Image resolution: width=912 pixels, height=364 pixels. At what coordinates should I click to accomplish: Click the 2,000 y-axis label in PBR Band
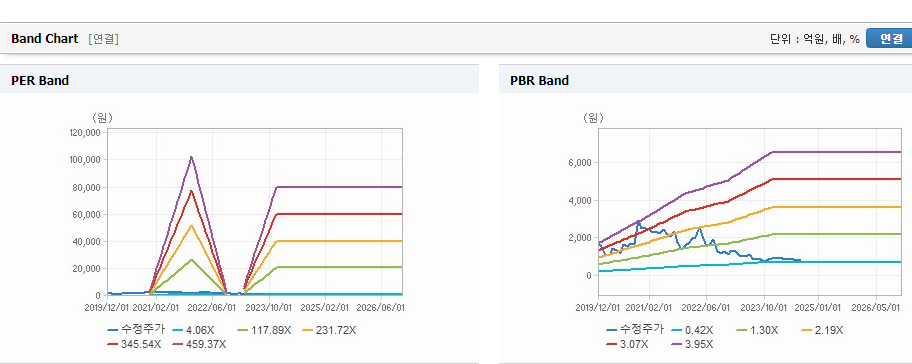pyautogui.click(x=579, y=238)
